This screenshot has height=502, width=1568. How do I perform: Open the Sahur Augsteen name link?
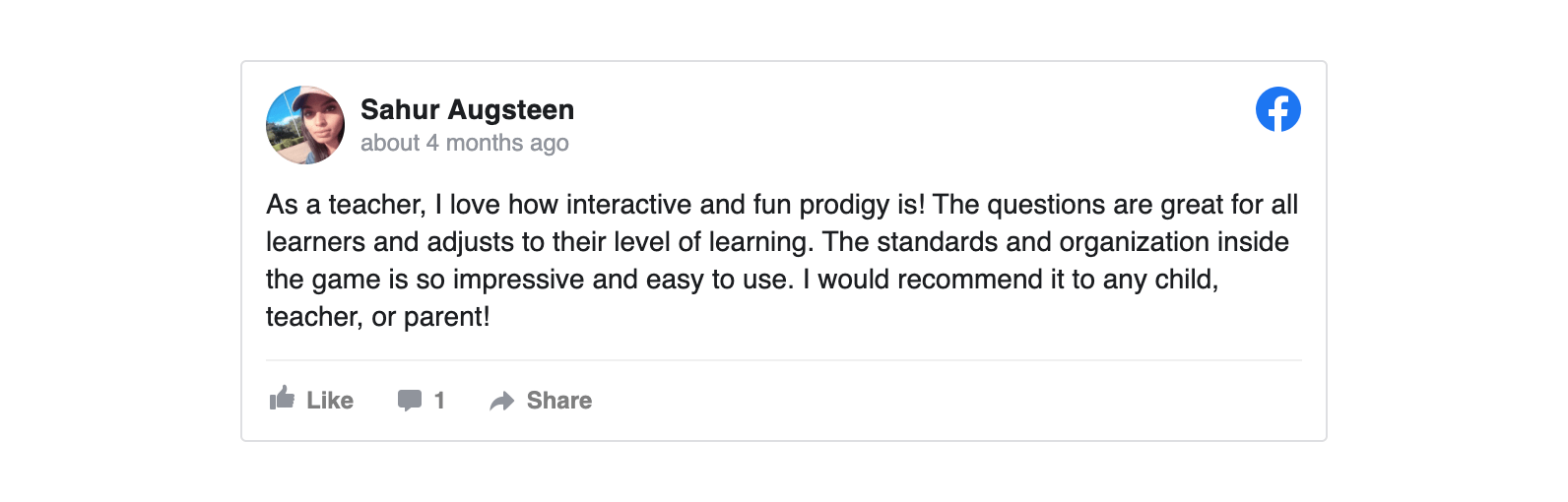click(467, 109)
